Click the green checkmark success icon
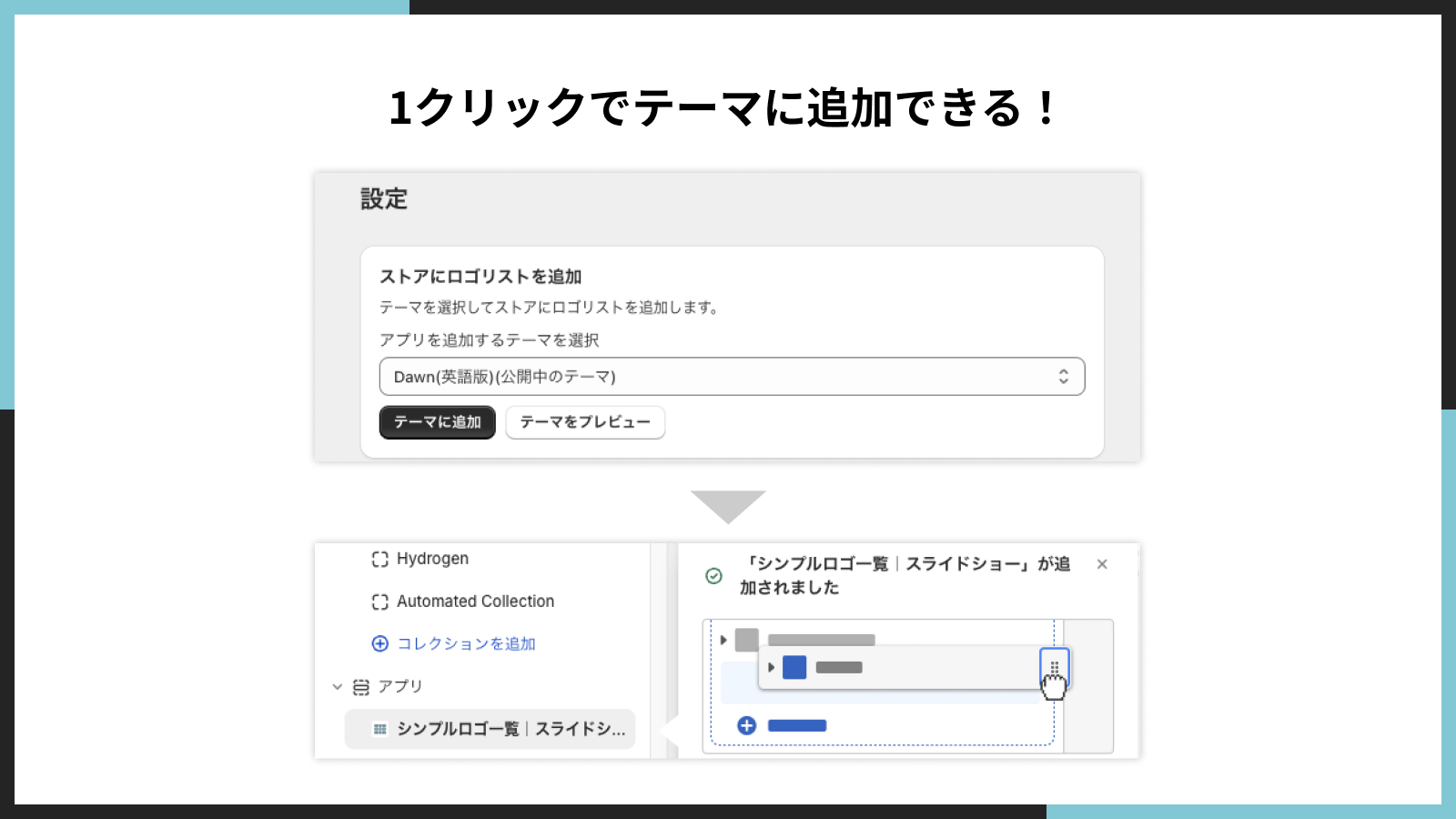The height and width of the screenshot is (819, 1456). click(x=714, y=576)
